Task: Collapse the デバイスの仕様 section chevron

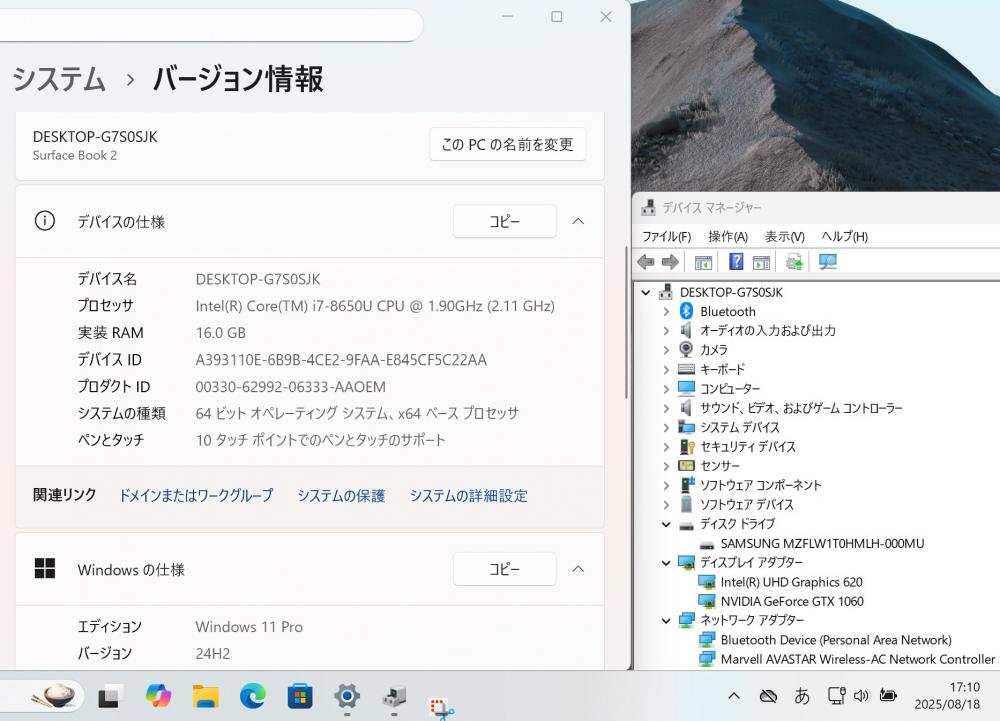Action: 578,221
